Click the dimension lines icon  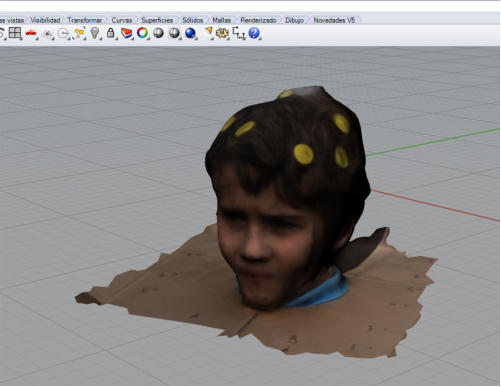(238, 33)
